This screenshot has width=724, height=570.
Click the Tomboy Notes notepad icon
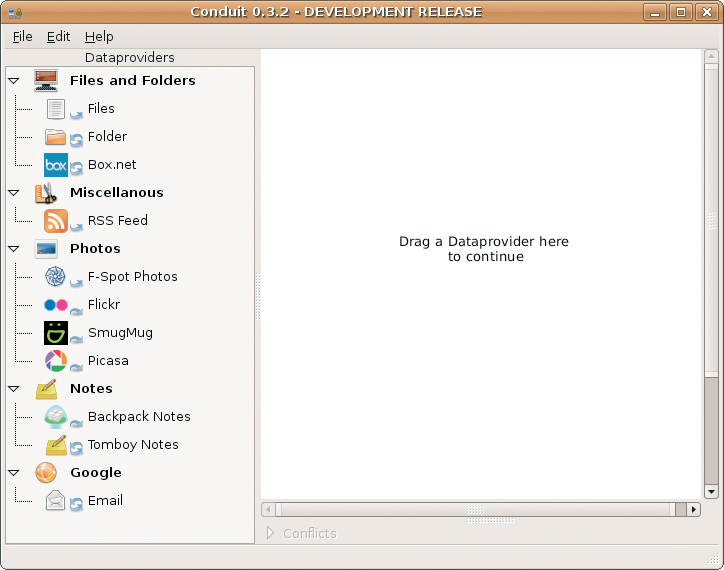(56, 445)
